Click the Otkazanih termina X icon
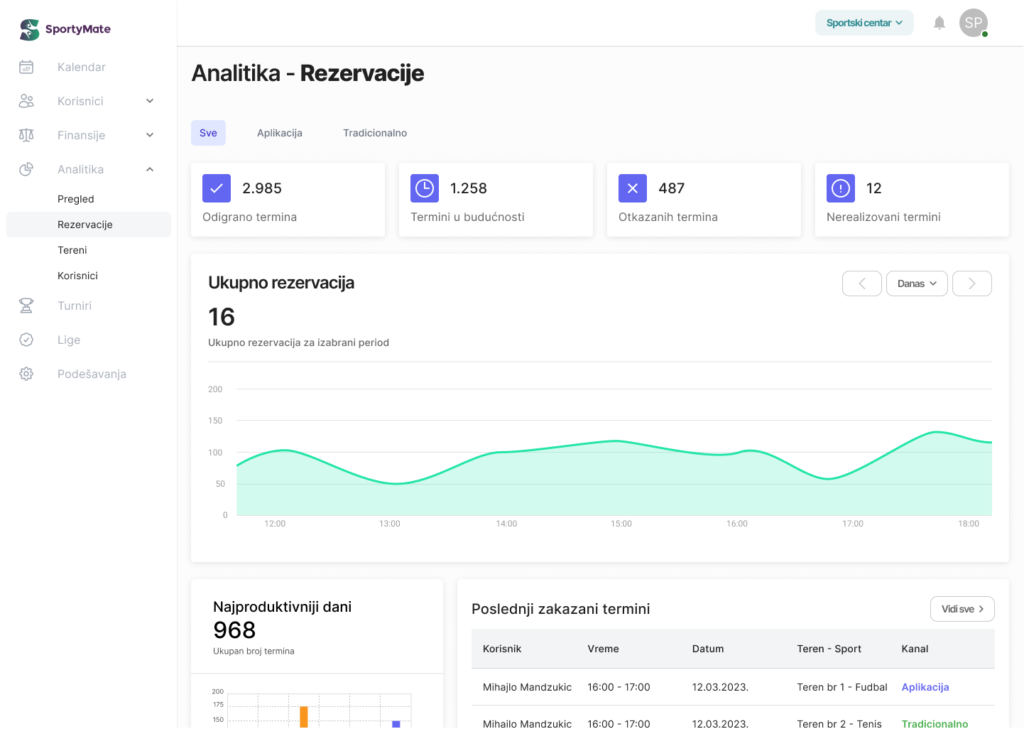 pyautogui.click(x=632, y=188)
